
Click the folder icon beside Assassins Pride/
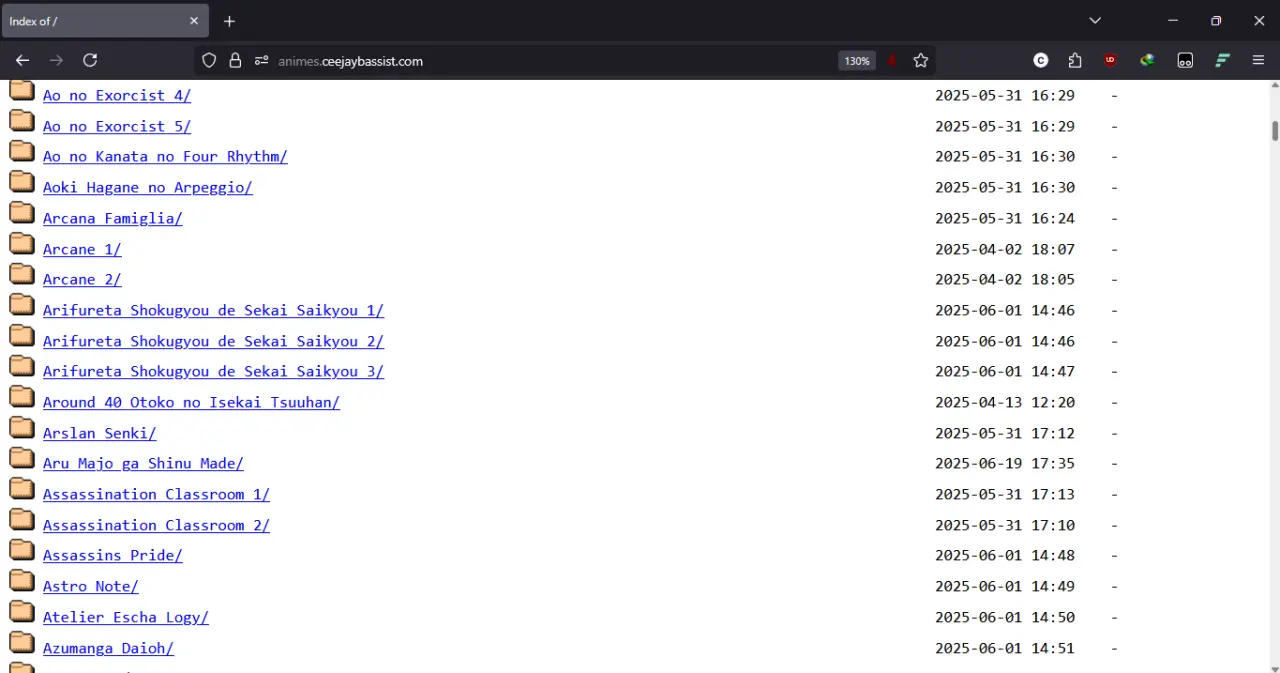tap(22, 549)
